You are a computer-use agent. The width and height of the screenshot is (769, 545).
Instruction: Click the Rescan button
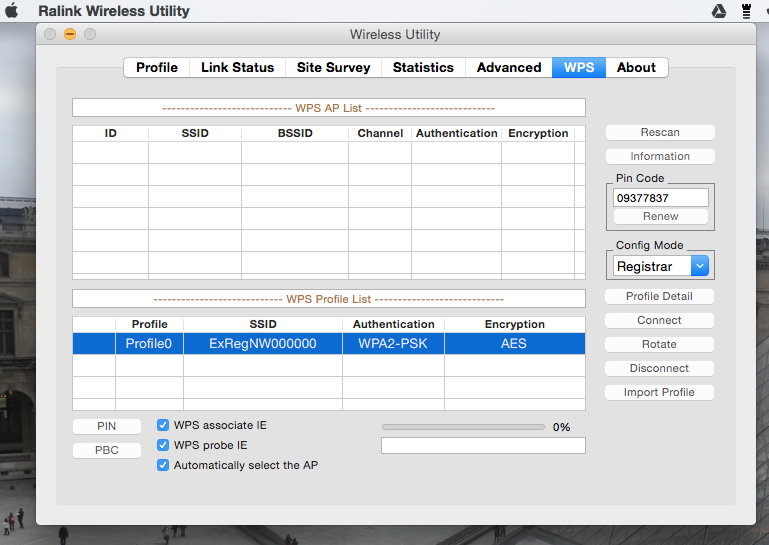coord(660,132)
